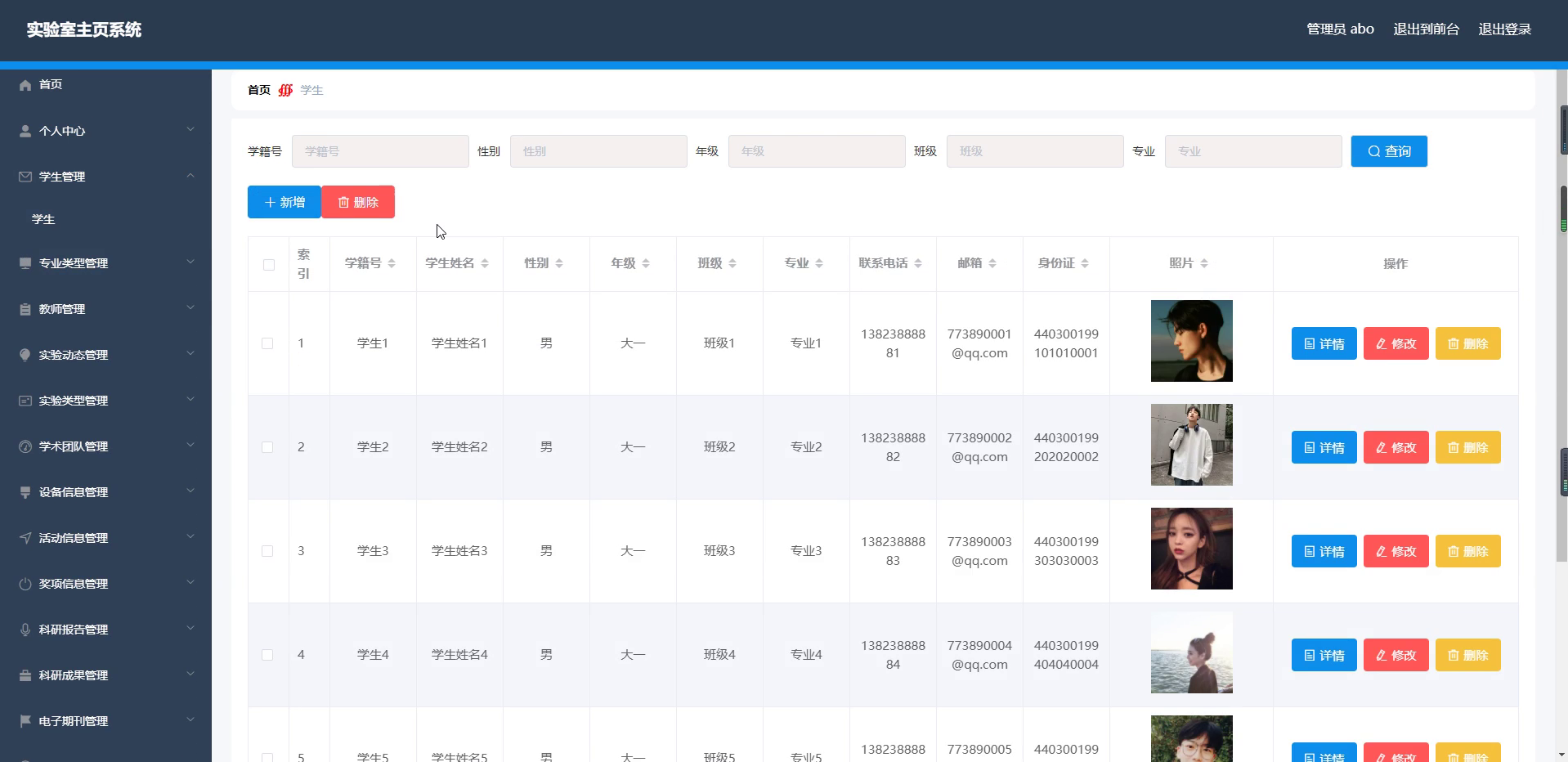Expand the 专业类型管理 menu chevron
This screenshot has width=1568, height=762.
pyautogui.click(x=190, y=262)
